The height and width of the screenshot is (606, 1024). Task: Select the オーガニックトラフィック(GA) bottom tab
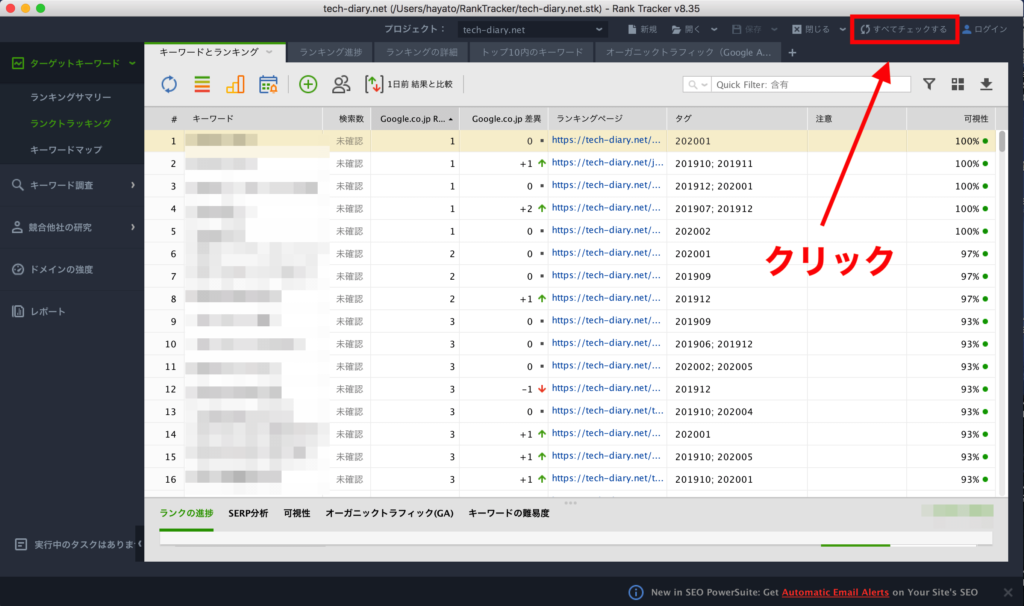(389, 513)
